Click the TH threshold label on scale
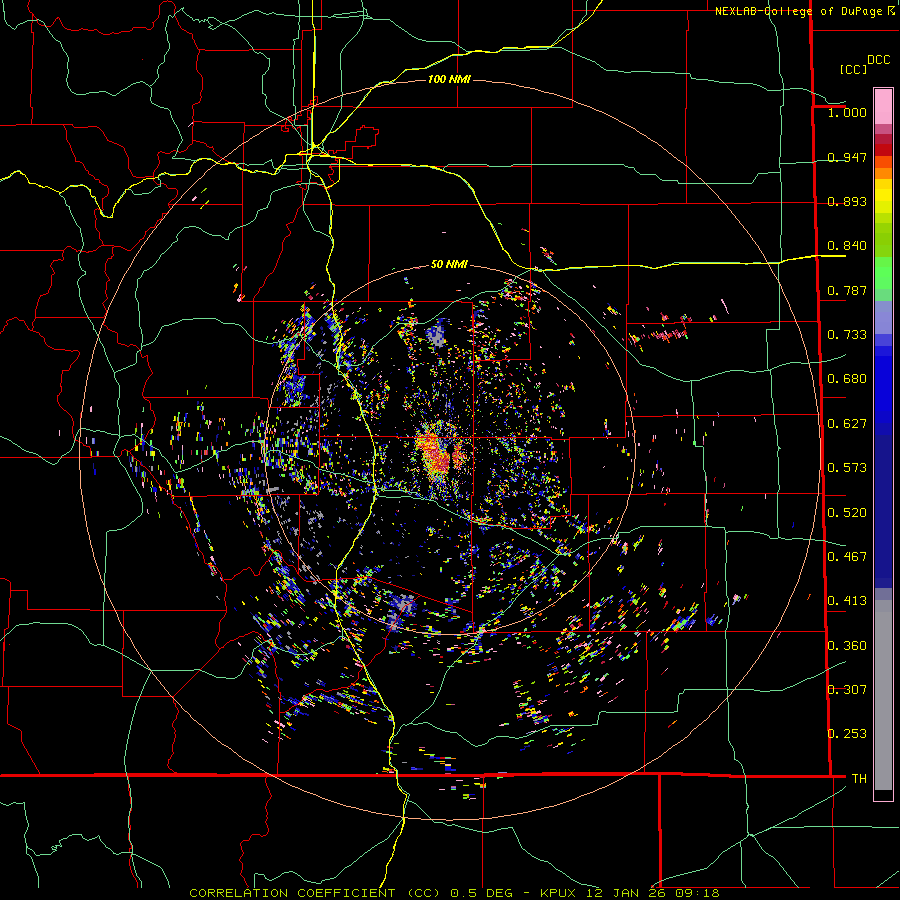 859,778
